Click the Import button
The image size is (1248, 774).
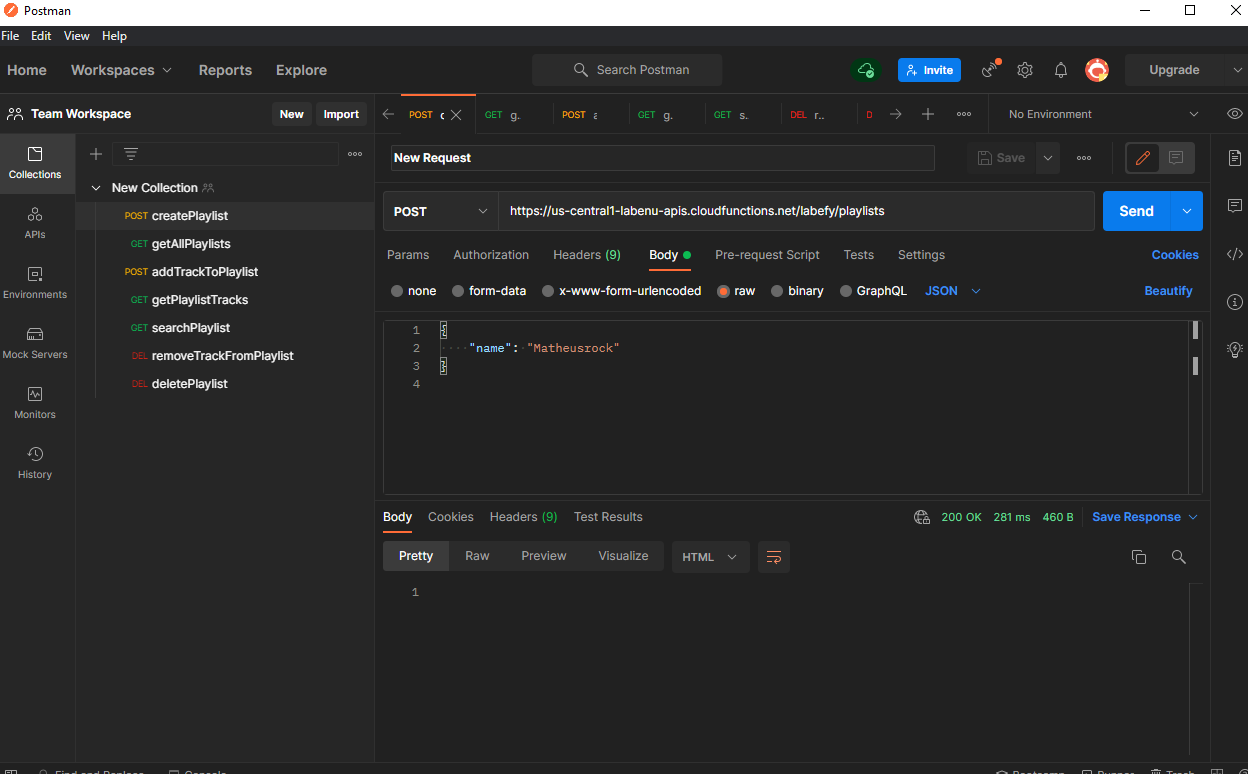pyautogui.click(x=341, y=114)
